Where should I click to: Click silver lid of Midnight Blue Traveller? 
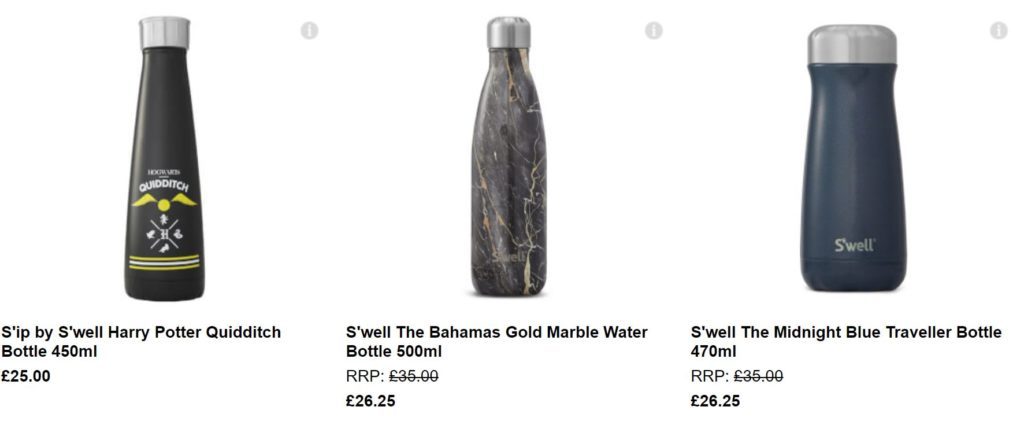[854, 42]
